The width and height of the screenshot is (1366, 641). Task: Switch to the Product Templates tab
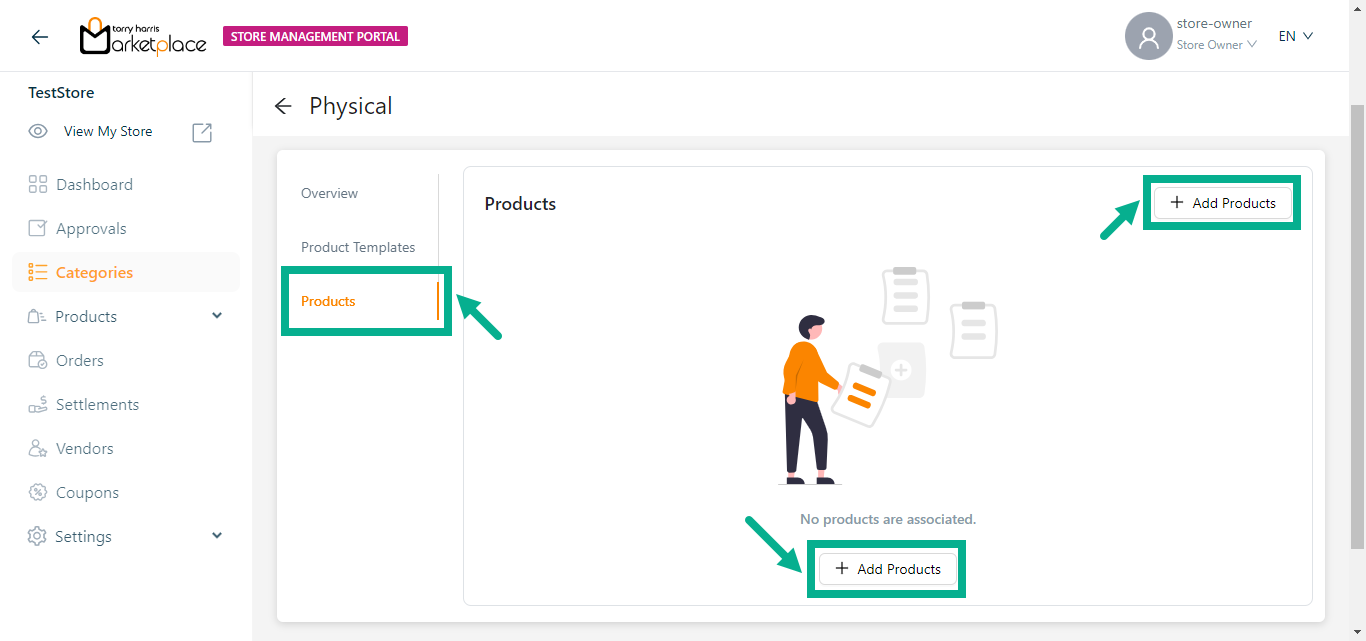358,247
